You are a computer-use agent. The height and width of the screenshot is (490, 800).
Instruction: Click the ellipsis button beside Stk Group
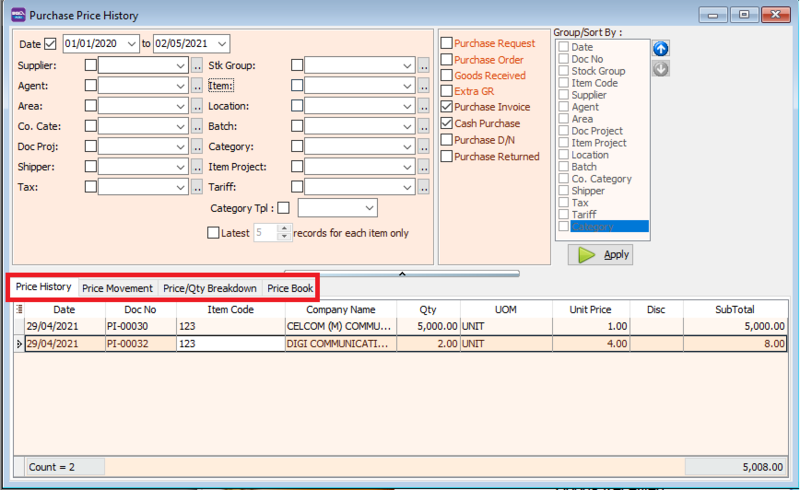tap(423, 66)
